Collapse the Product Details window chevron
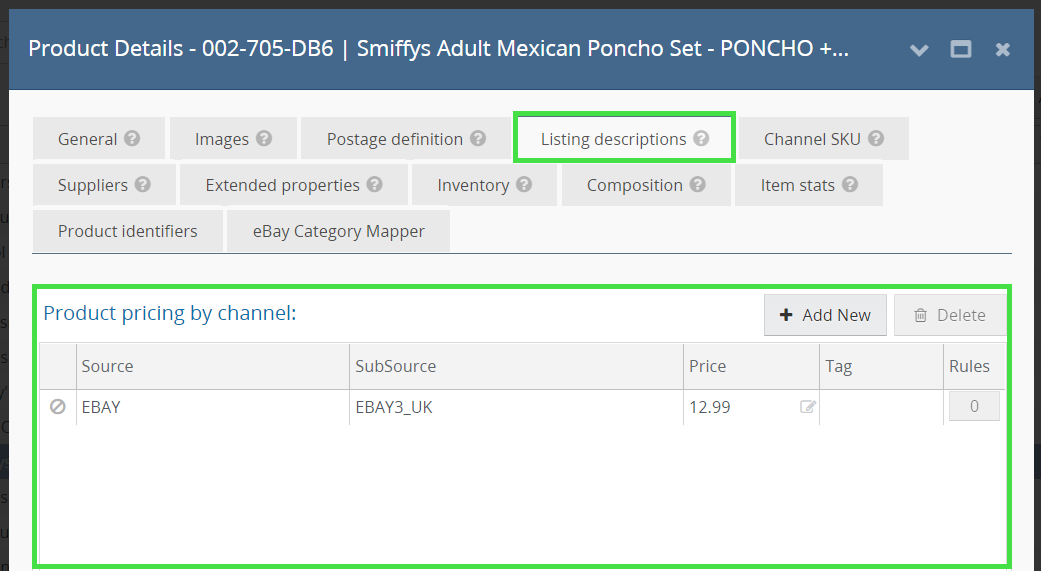Viewport: 1041px width, 571px height. pyautogui.click(x=919, y=49)
